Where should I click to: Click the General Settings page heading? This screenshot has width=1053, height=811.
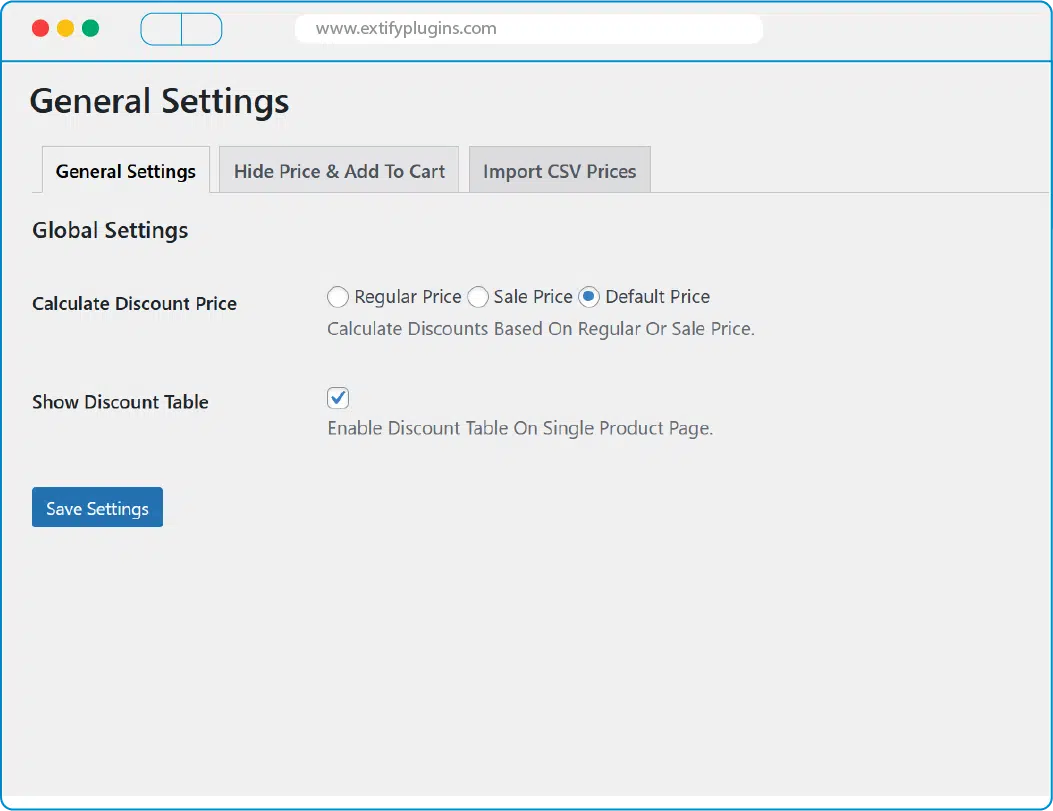(159, 101)
